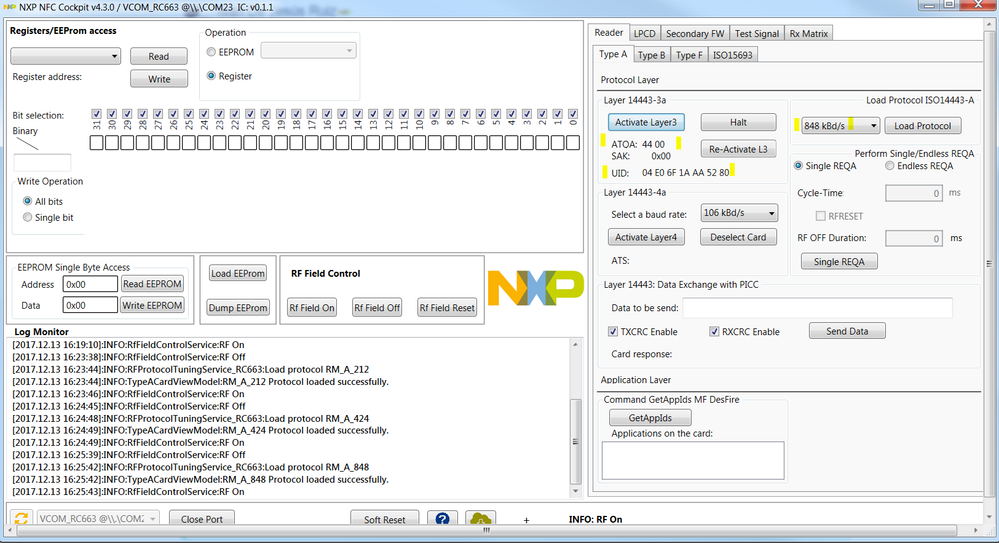This screenshot has width=999, height=543.
Task: Click the Log Monitor vertical scrollbar
Action: [575, 417]
